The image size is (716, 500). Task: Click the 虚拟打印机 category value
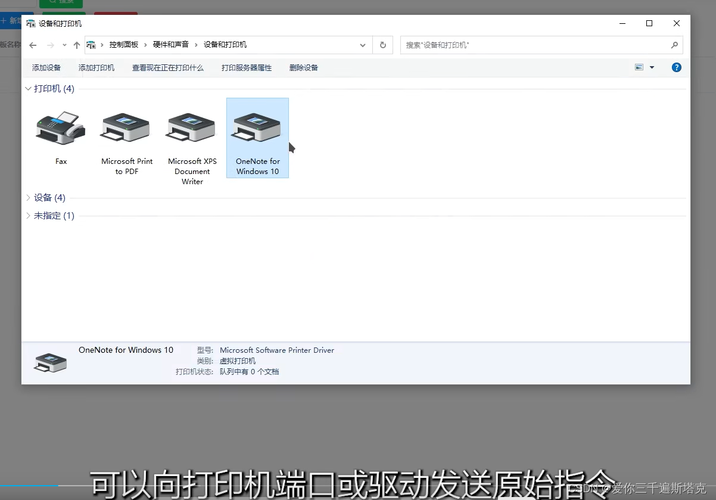237,361
